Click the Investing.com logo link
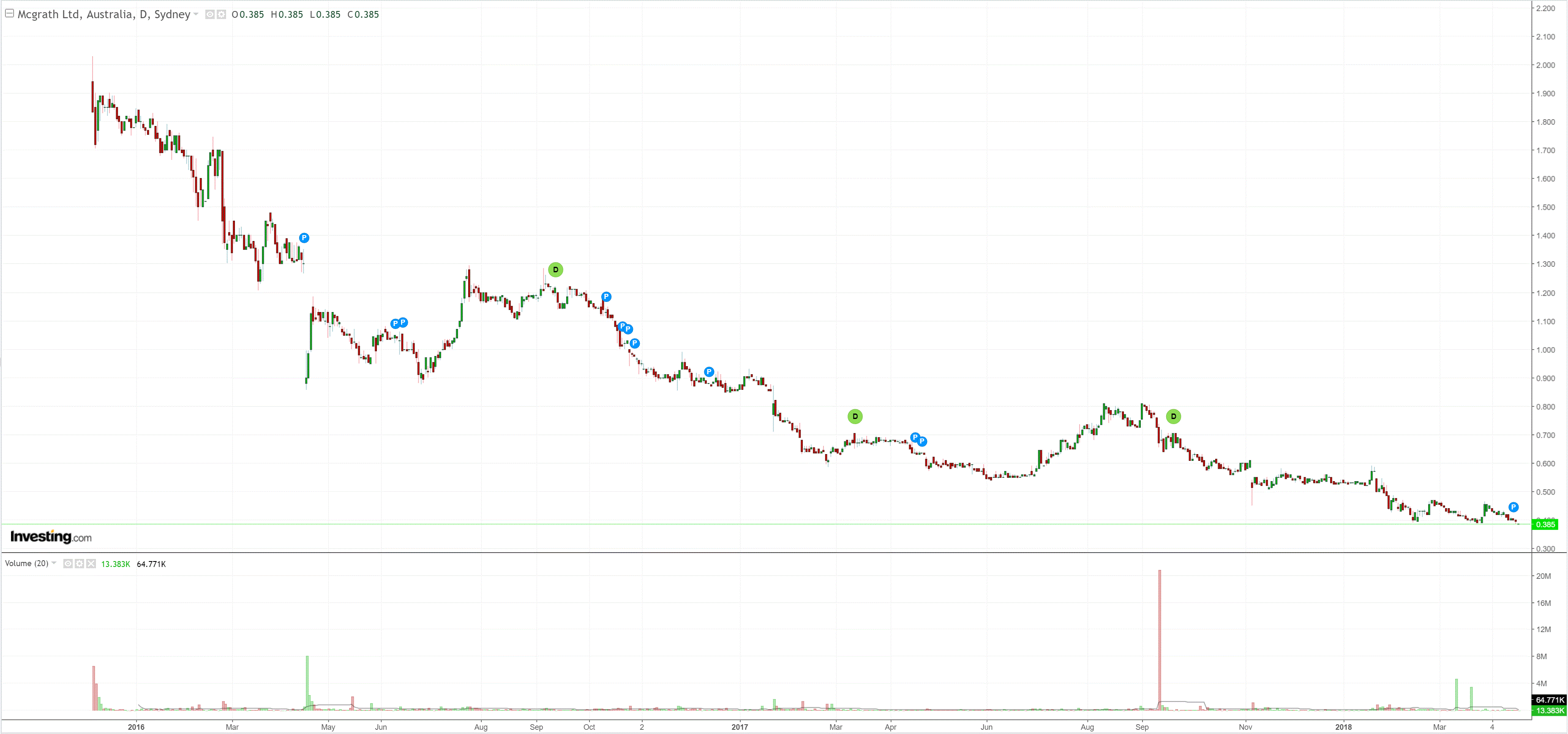This screenshot has height=734, width=1568. point(51,537)
